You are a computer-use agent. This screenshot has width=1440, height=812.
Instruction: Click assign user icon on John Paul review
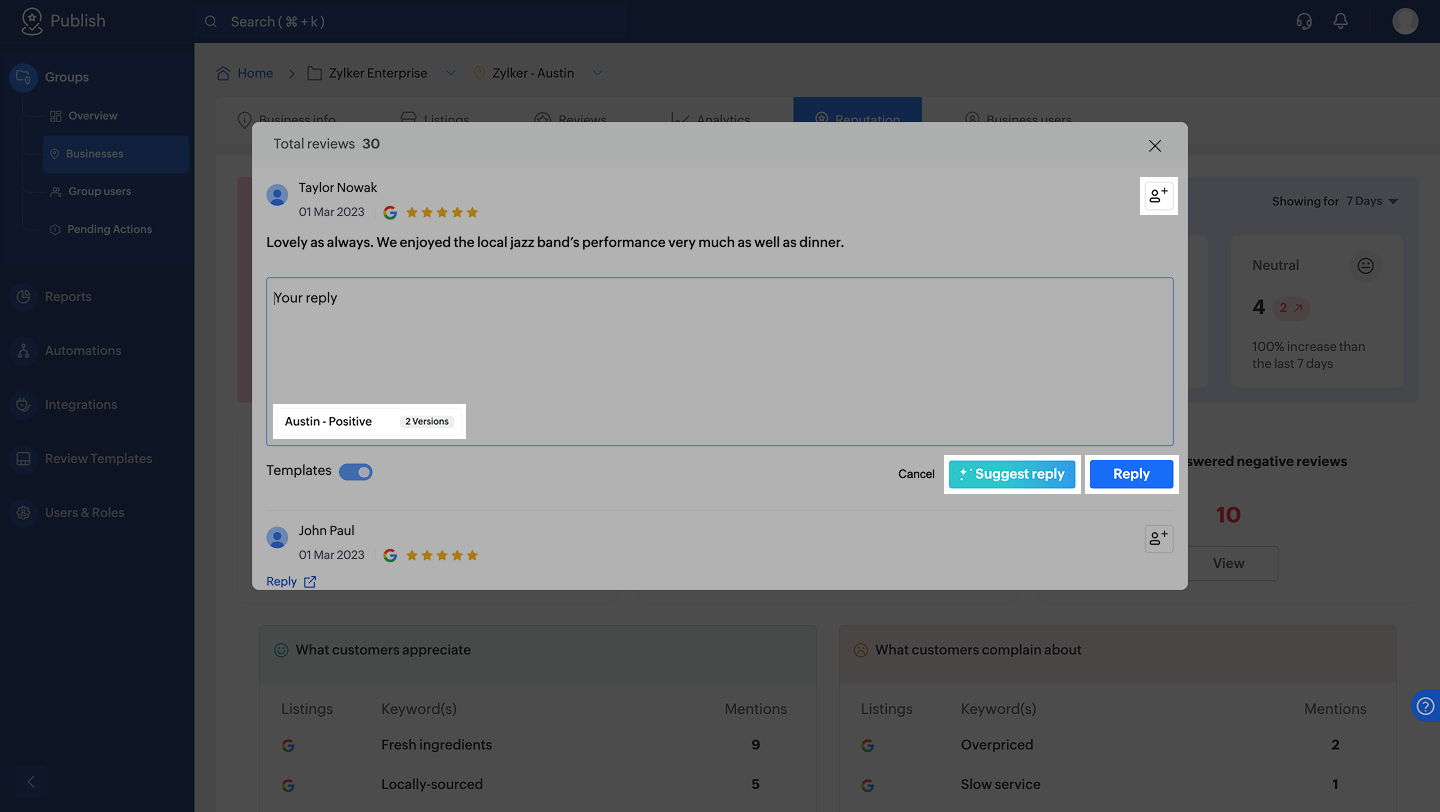point(1158,539)
